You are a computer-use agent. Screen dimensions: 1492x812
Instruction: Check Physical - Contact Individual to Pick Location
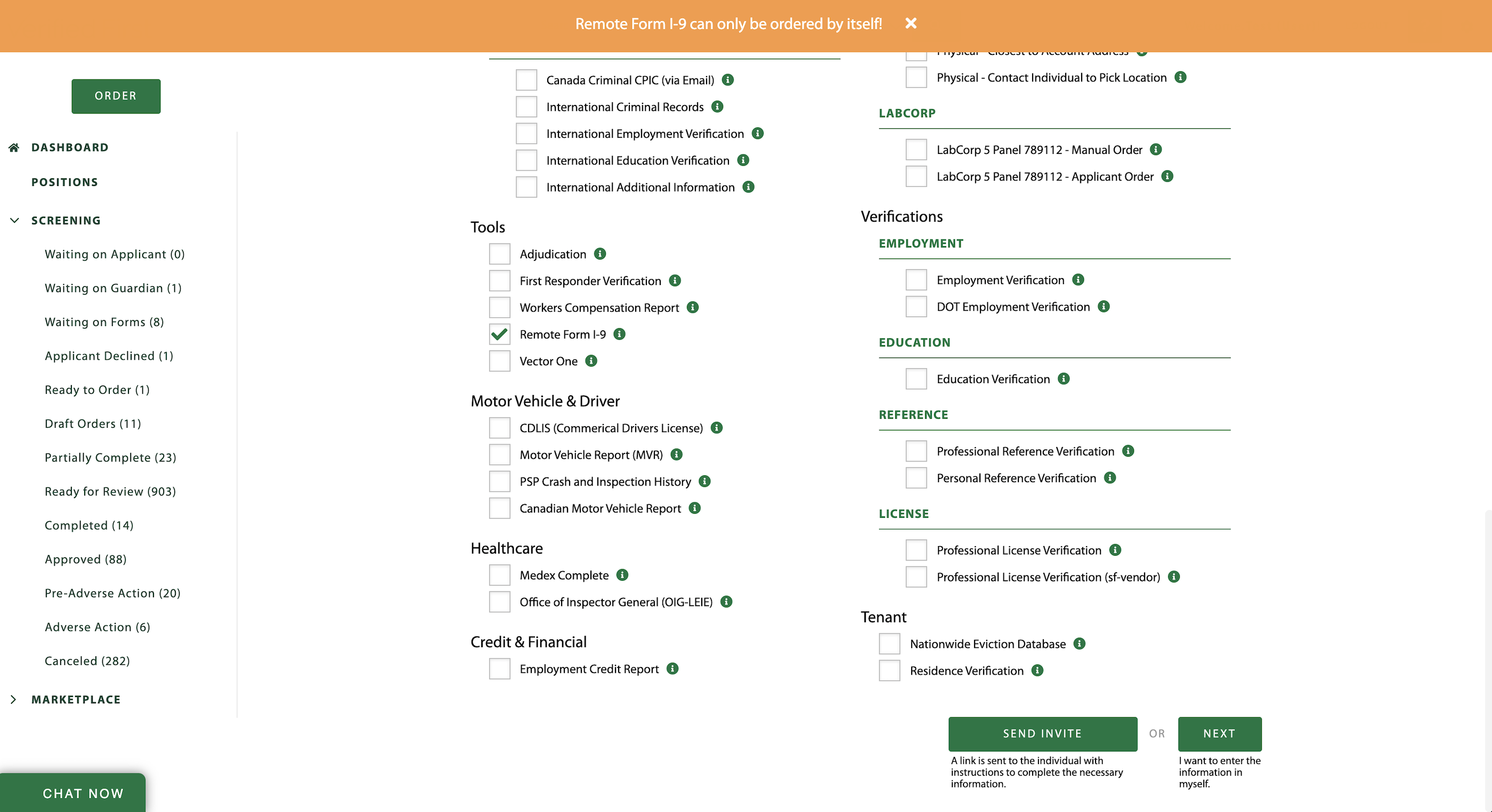[x=917, y=77]
